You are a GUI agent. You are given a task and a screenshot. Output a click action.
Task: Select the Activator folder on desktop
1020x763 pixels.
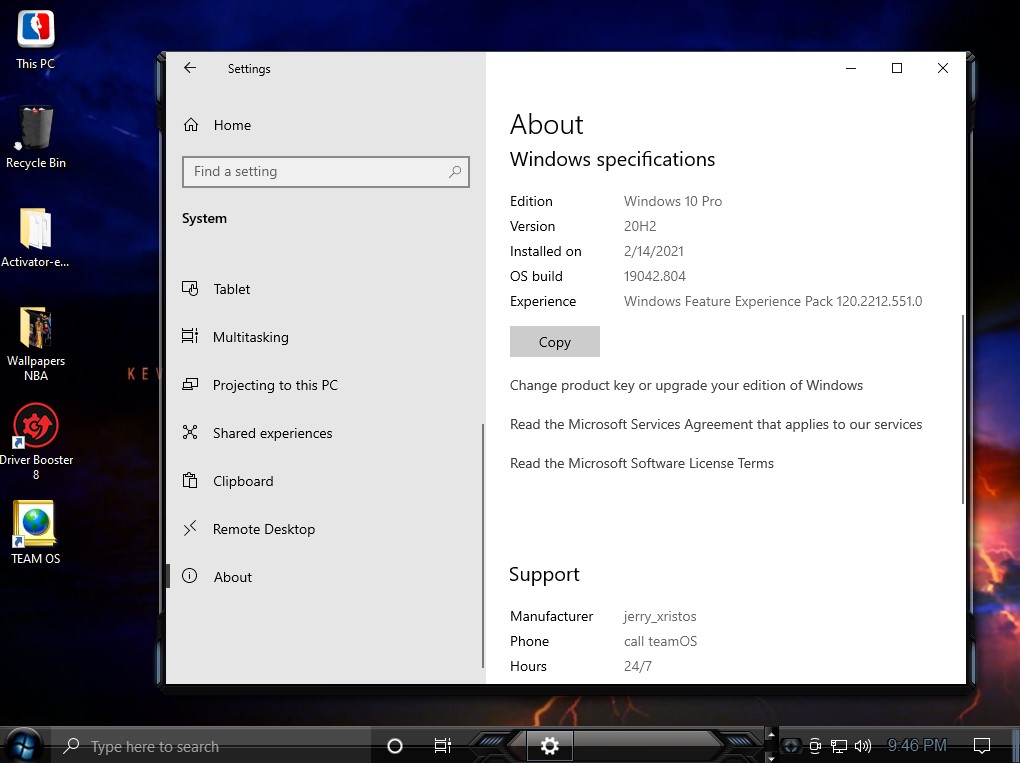tap(35, 238)
